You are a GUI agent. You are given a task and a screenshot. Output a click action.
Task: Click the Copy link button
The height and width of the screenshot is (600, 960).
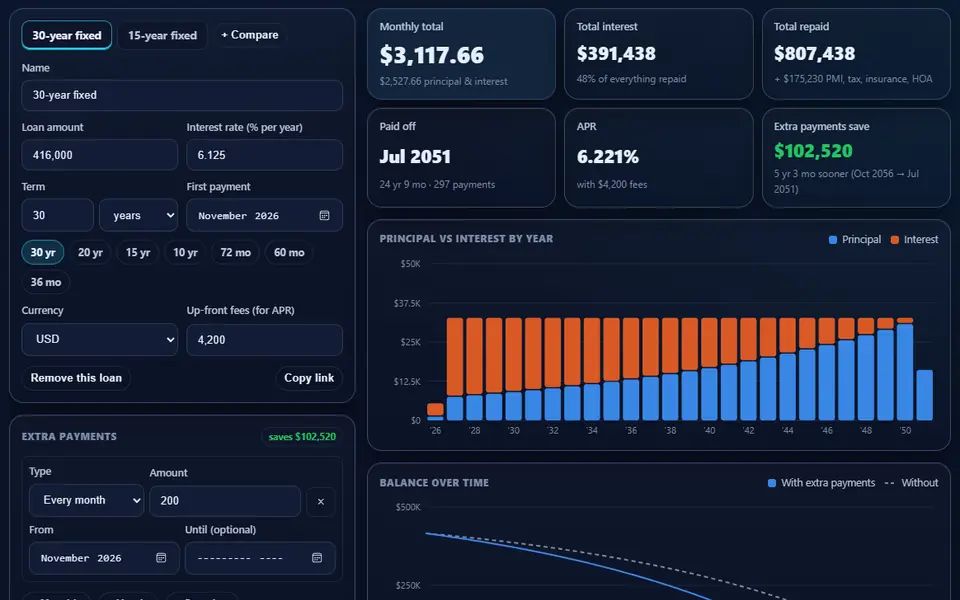click(x=309, y=378)
